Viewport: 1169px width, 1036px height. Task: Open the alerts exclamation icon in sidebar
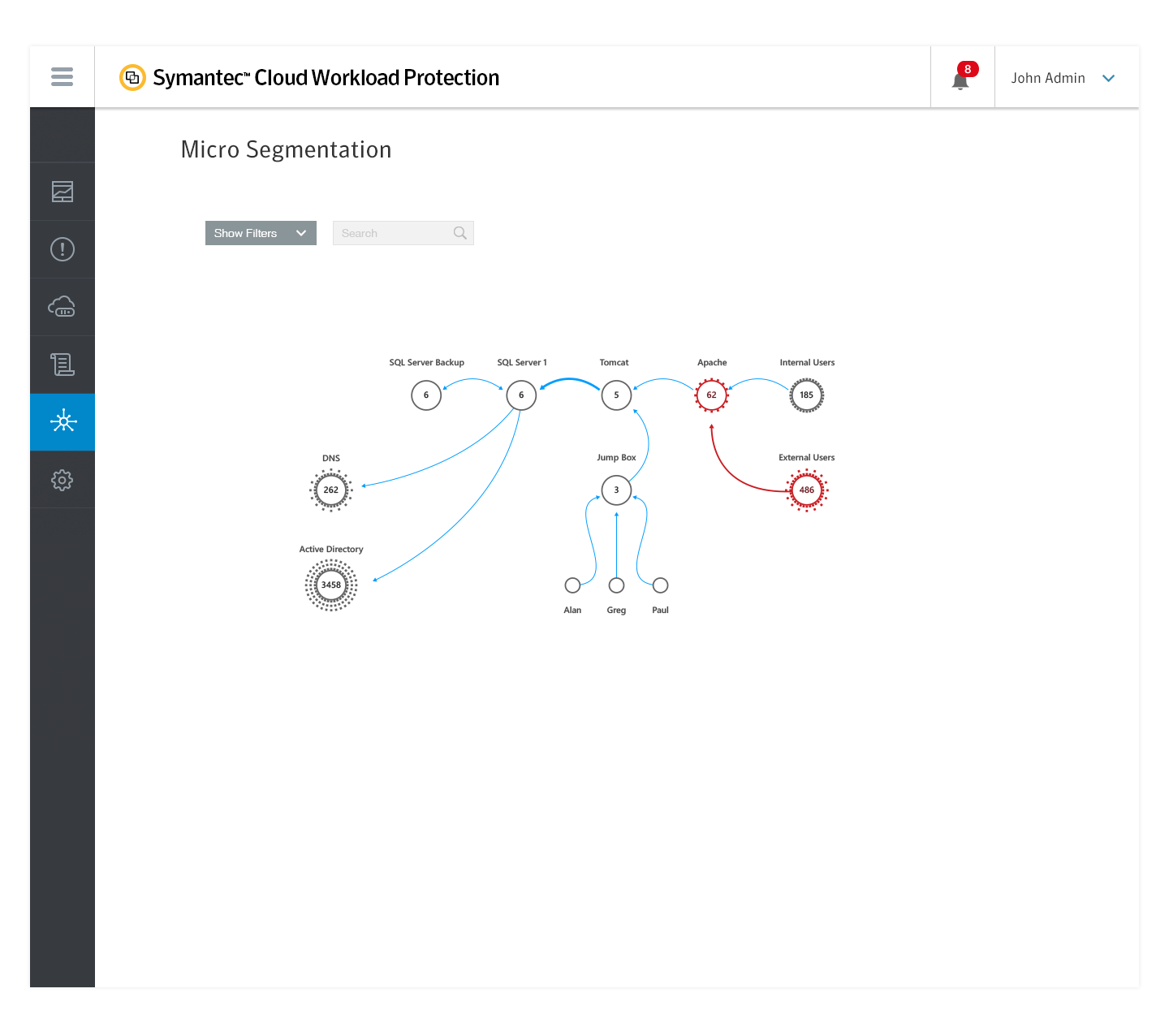pos(63,249)
